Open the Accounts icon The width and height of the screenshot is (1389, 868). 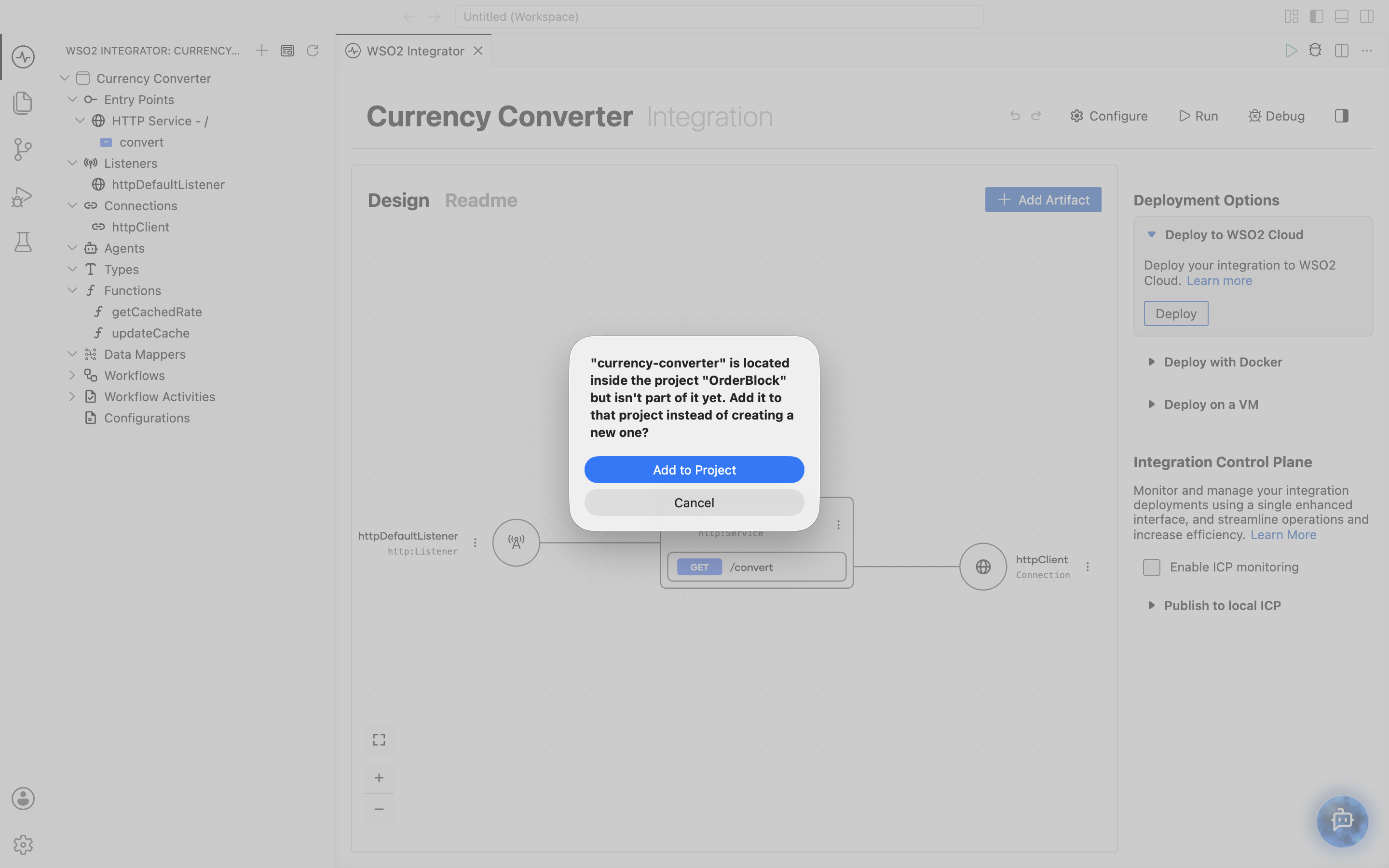(x=23, y=799)
